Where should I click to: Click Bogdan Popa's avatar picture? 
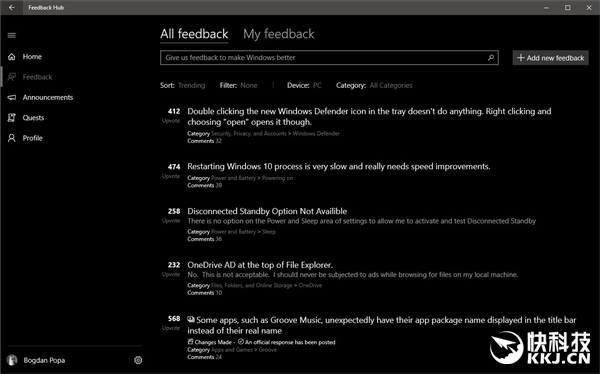pyautogui.click(x=12, y=360)
